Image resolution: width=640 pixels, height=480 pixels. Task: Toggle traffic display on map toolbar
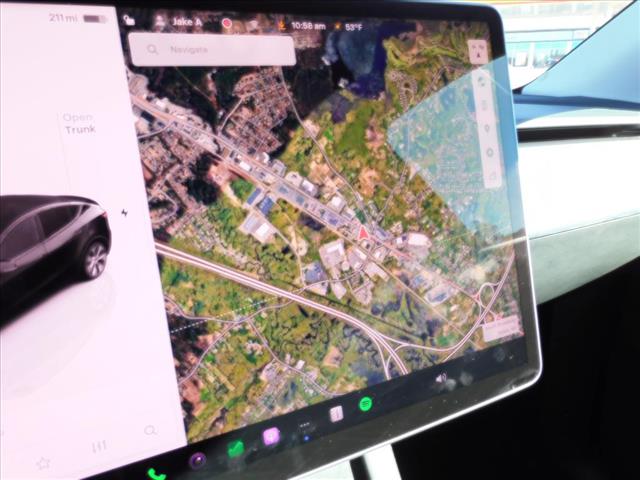point(484,105)
